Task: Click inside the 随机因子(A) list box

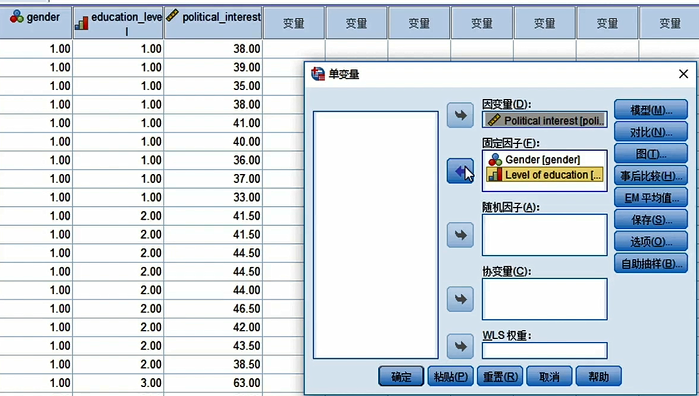Action: pyautogui.click(x=545, y=235)
